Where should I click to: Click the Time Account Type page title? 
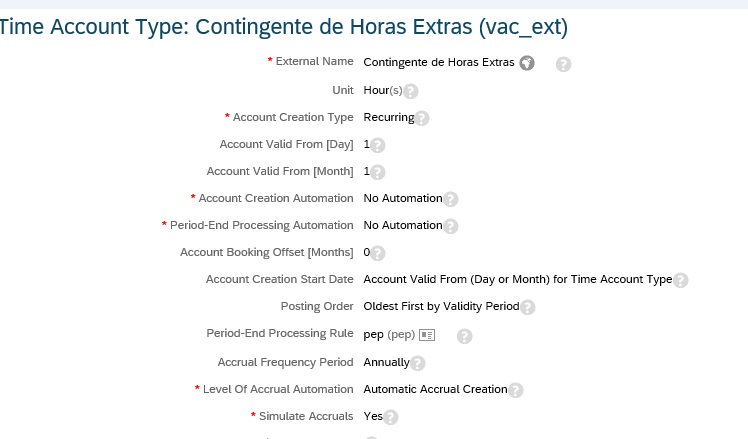click(283, 27)
